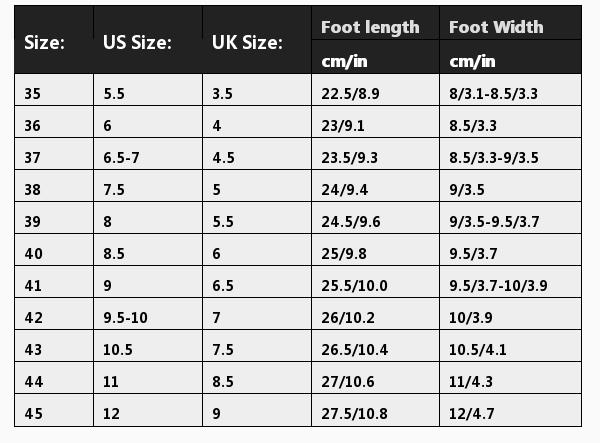Click the "US Size:" column header
Screen dimensions: 600x443
(137, 43)
